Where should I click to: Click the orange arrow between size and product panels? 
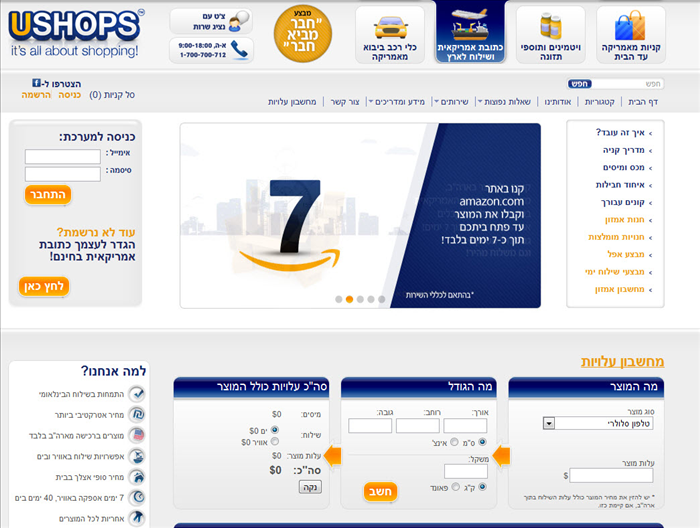coord(501,456)
